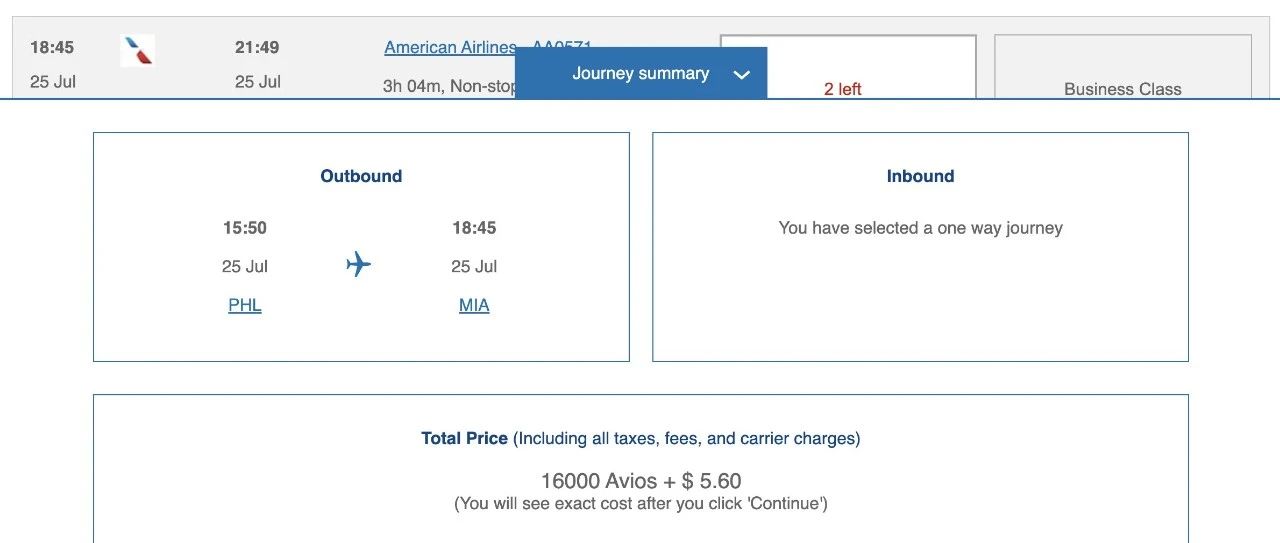
Task: Collapse the Journey summary chevron arrow
Action: point(741,75)
